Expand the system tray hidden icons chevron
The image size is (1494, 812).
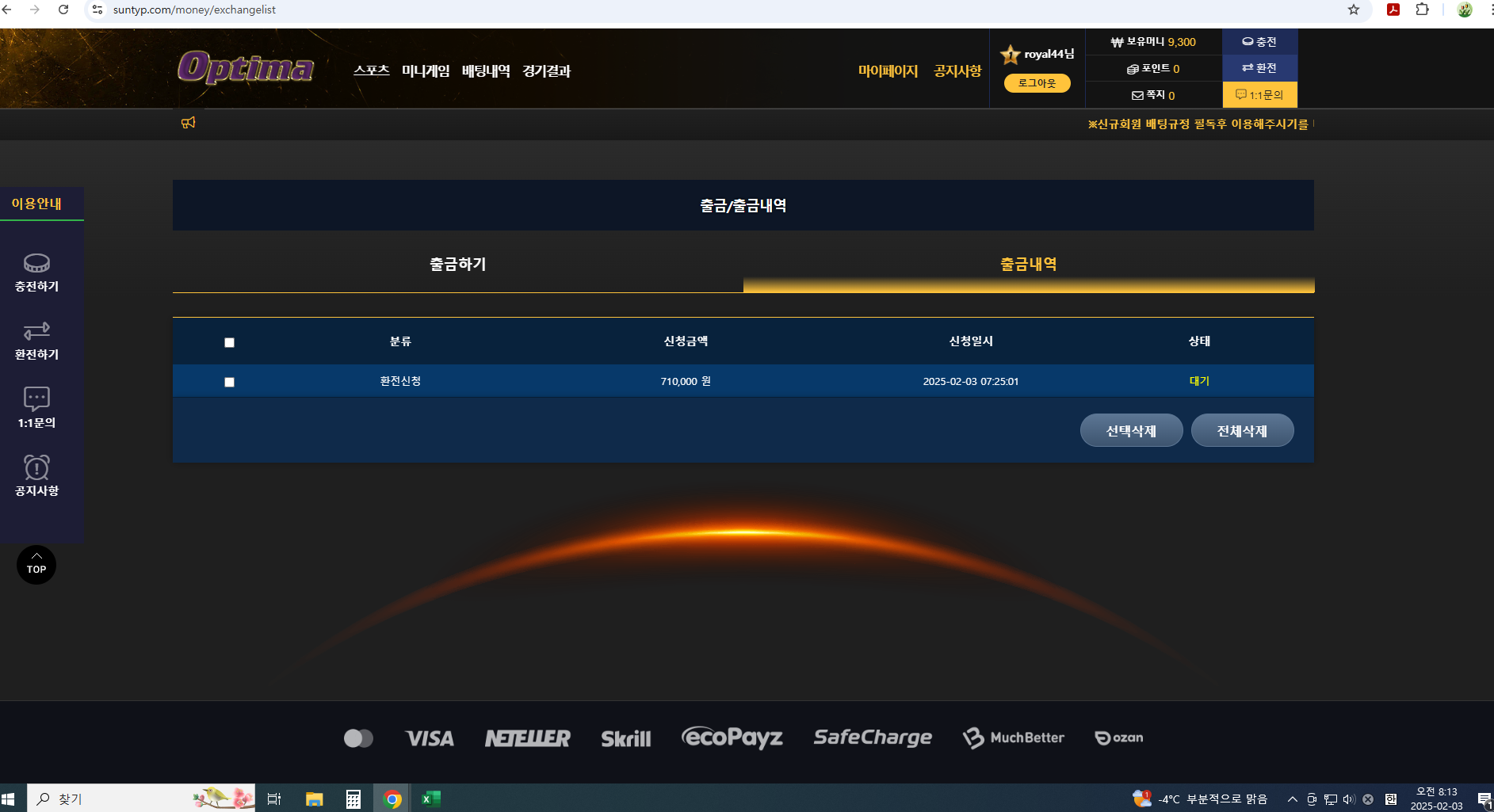coord(1292,799)
